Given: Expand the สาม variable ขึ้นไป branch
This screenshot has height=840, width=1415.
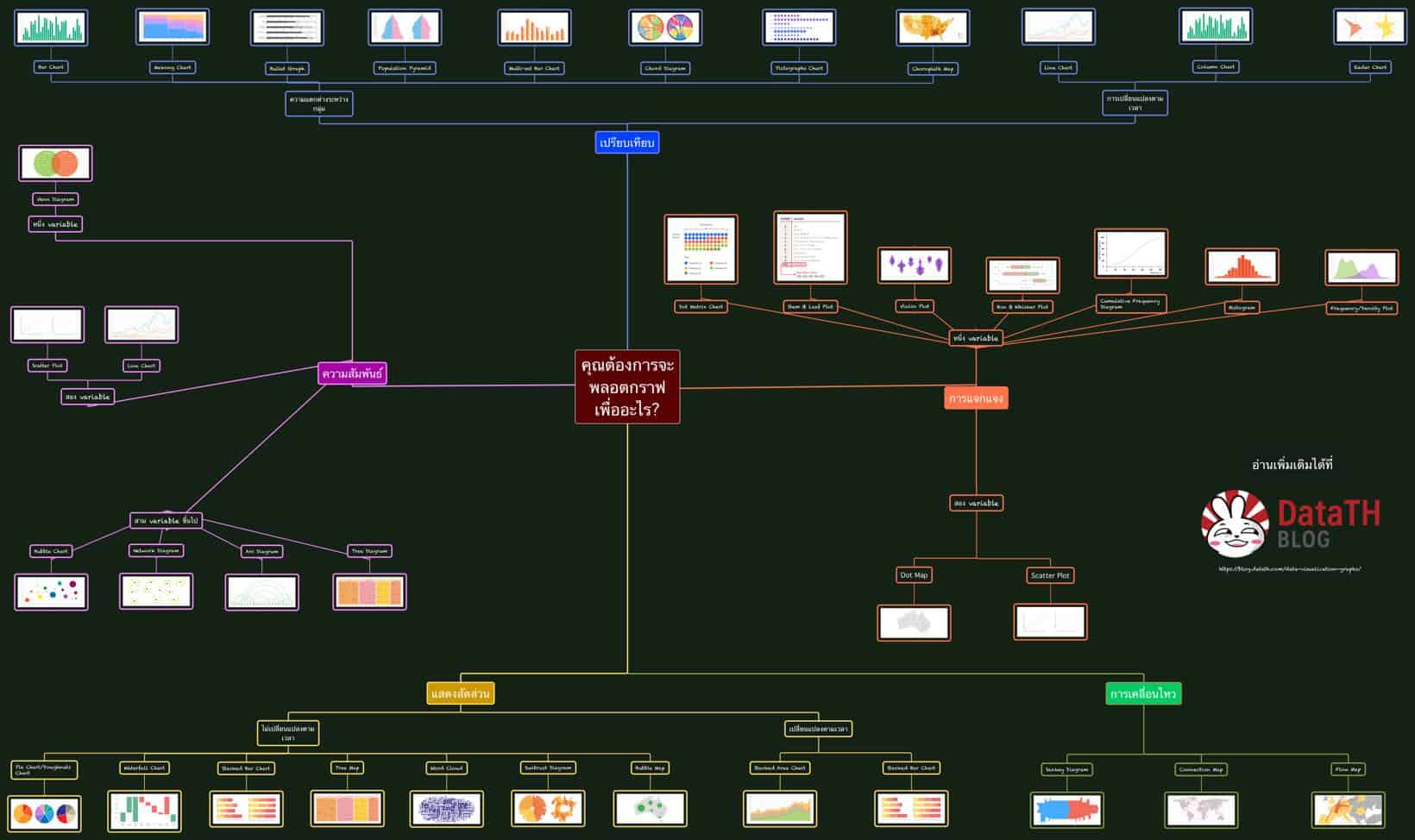Looking at the screenshot, I should coord(167,521).
